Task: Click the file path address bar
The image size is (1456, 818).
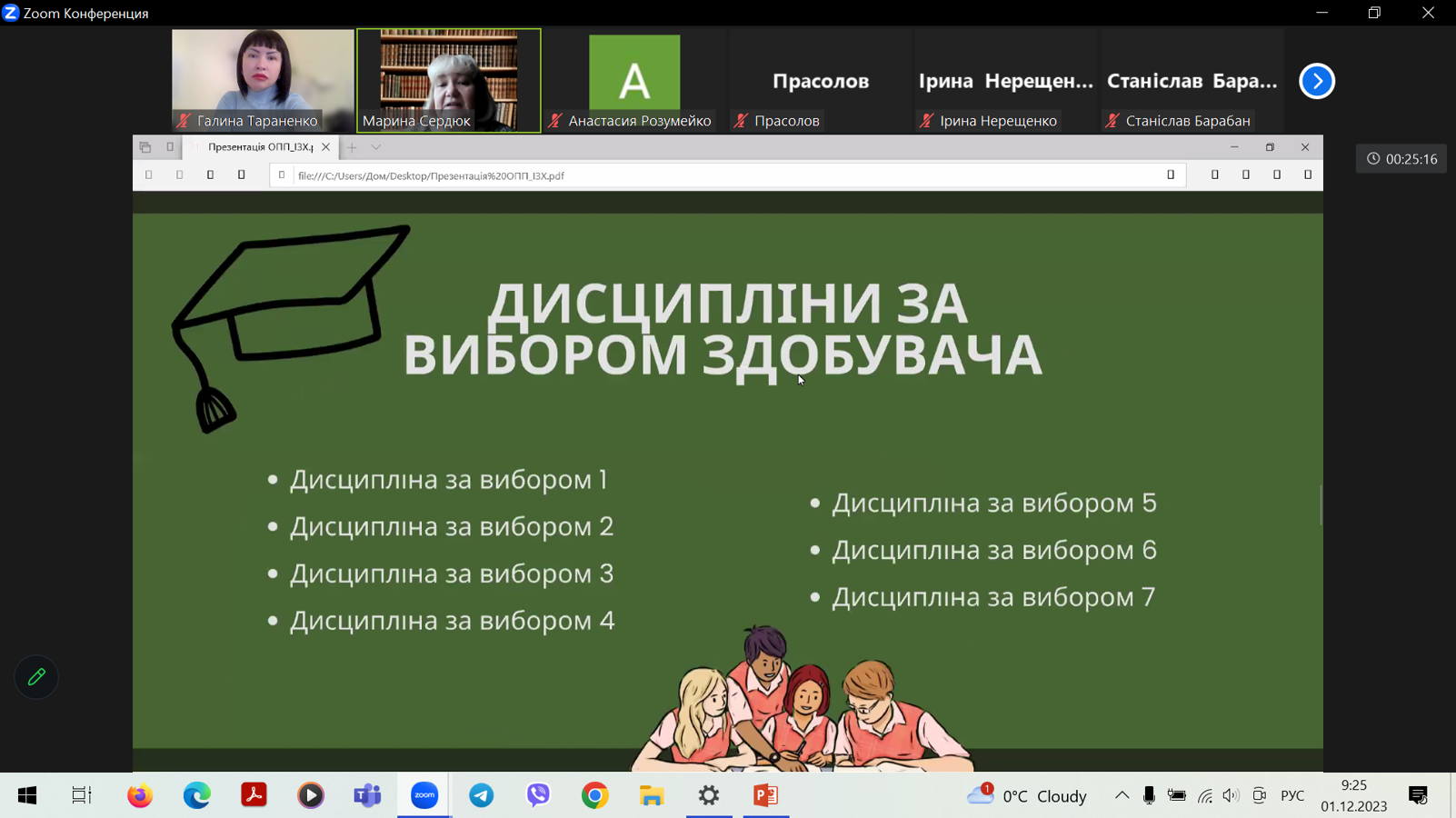Action: click(727, 175)
